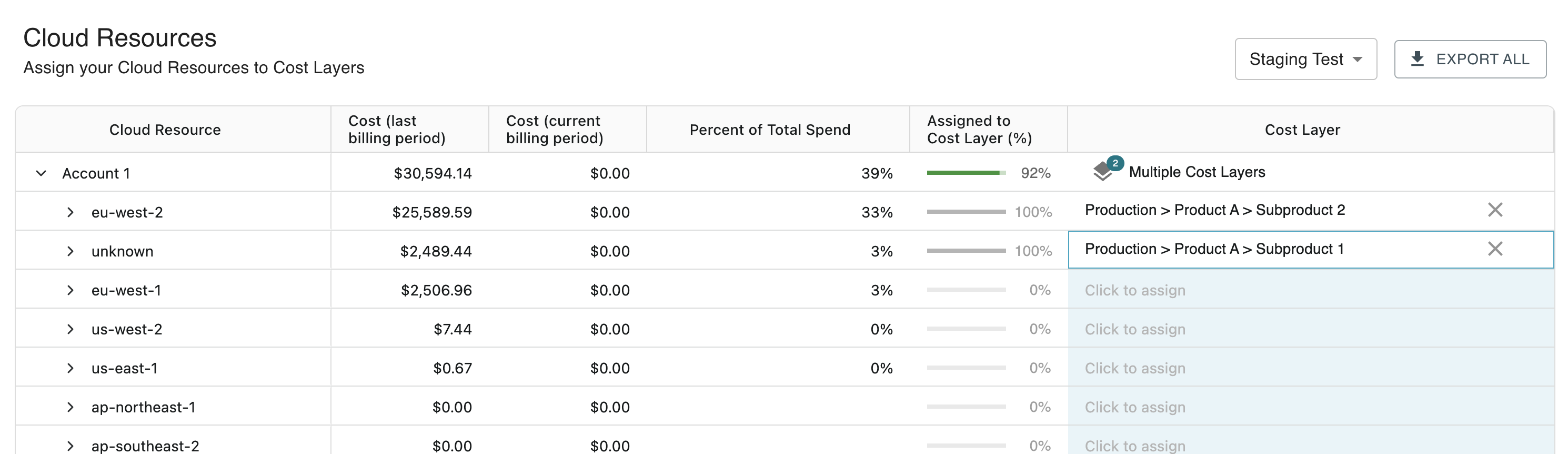Screen dimensions: 1568x454
Task: Remove Subproduct 2 cost layer assignment
Action: pyautogui.click(x=1495, y=210)
